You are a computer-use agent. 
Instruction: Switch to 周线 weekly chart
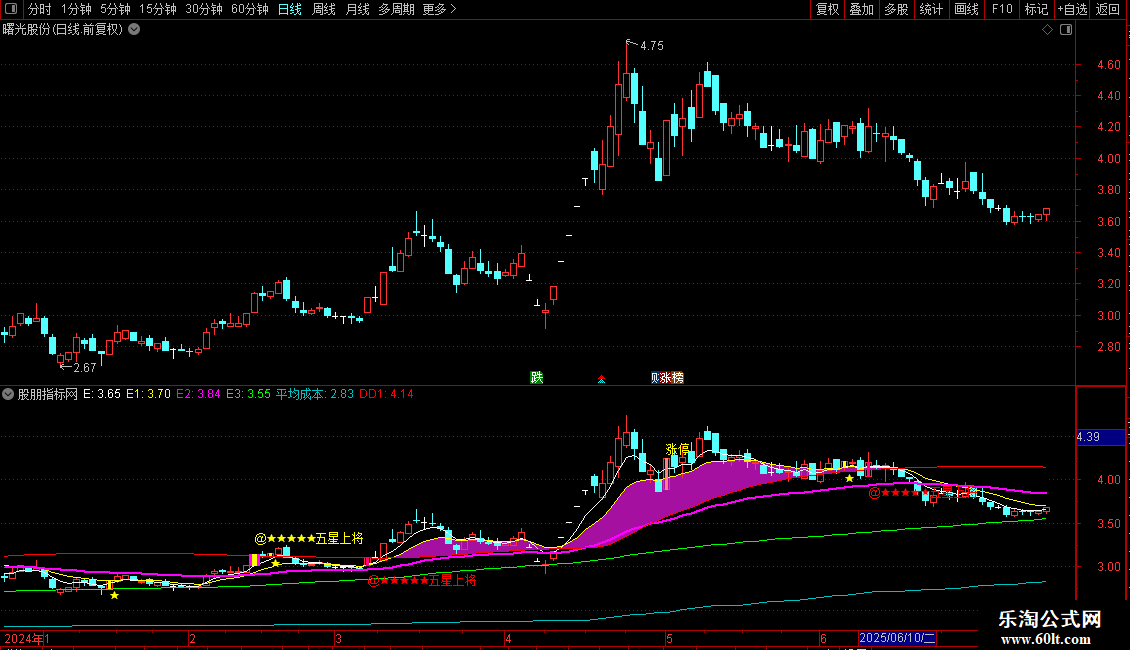pos(324,9)
